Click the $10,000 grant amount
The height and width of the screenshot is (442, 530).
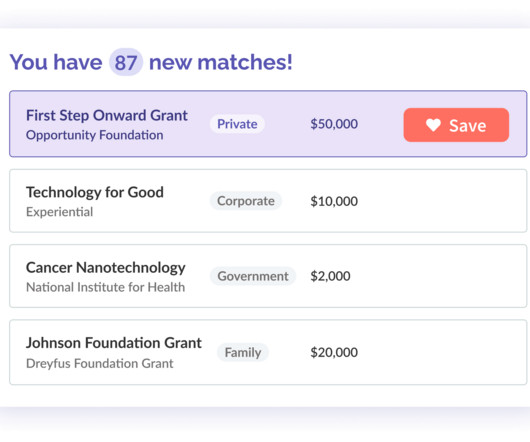334,201
